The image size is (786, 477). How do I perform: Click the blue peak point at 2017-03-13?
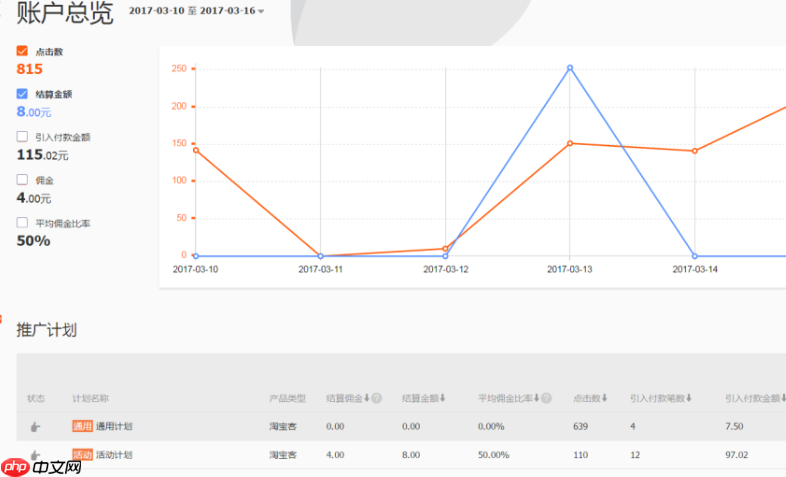point(570,68)
